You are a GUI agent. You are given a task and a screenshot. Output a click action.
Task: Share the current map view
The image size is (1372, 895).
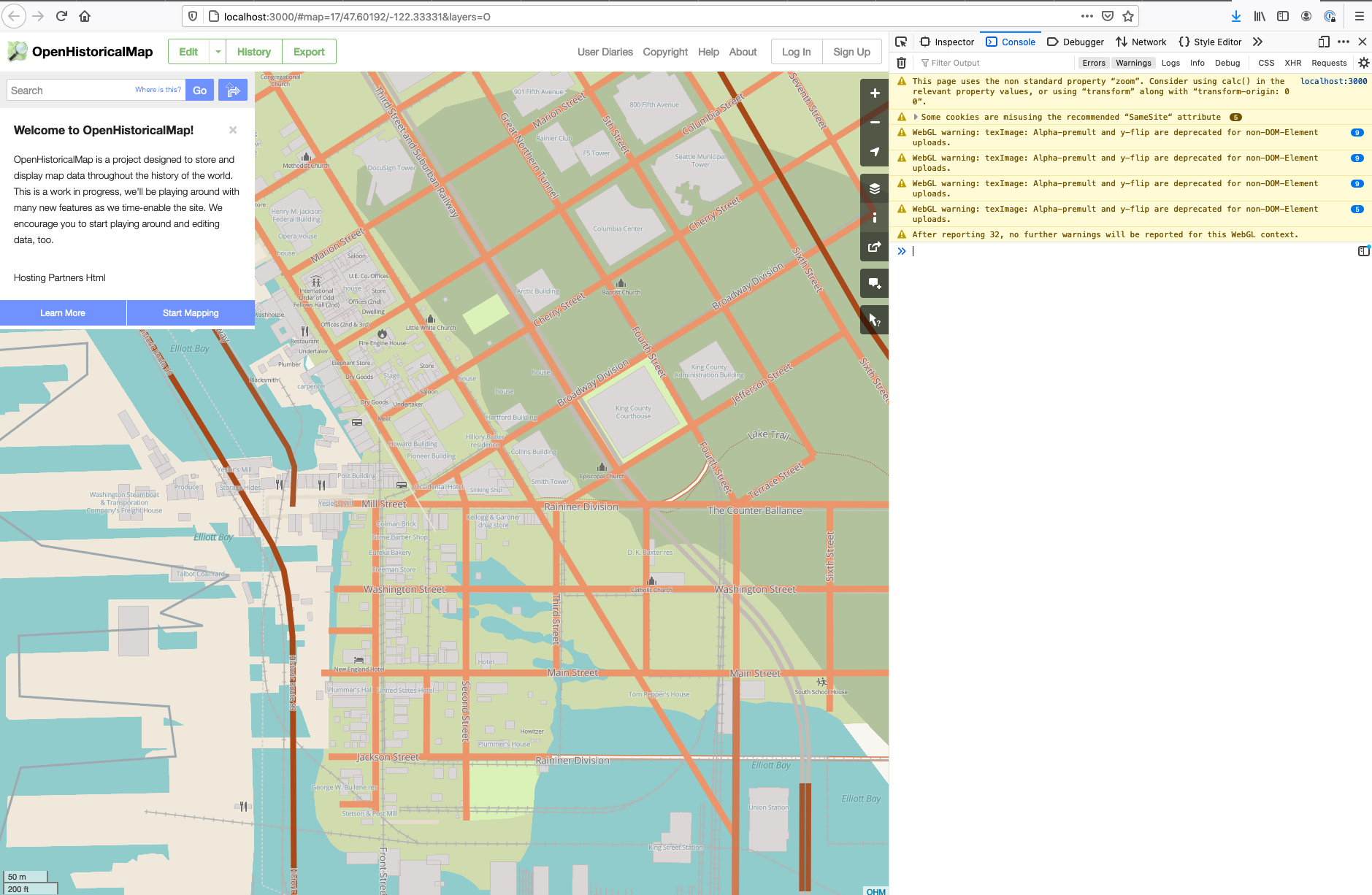click(874, 247)
